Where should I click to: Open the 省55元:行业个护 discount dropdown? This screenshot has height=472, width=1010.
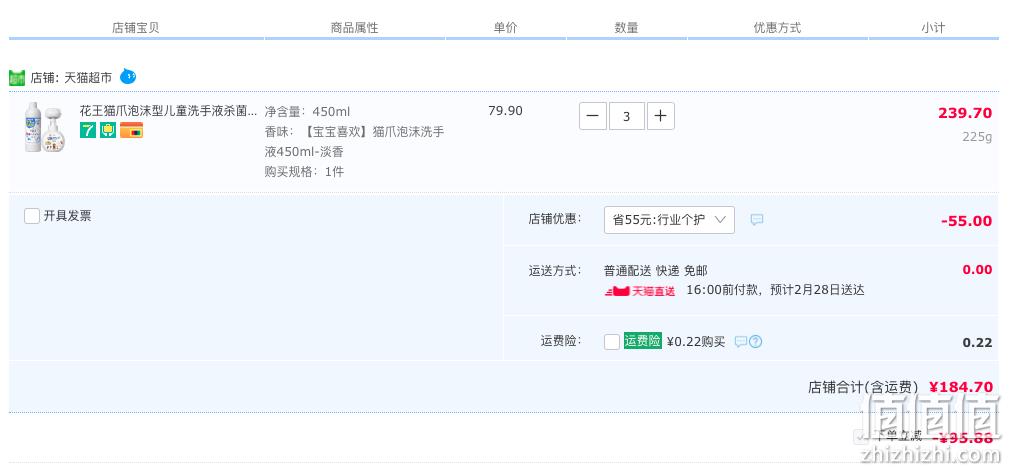pos(669,220)
